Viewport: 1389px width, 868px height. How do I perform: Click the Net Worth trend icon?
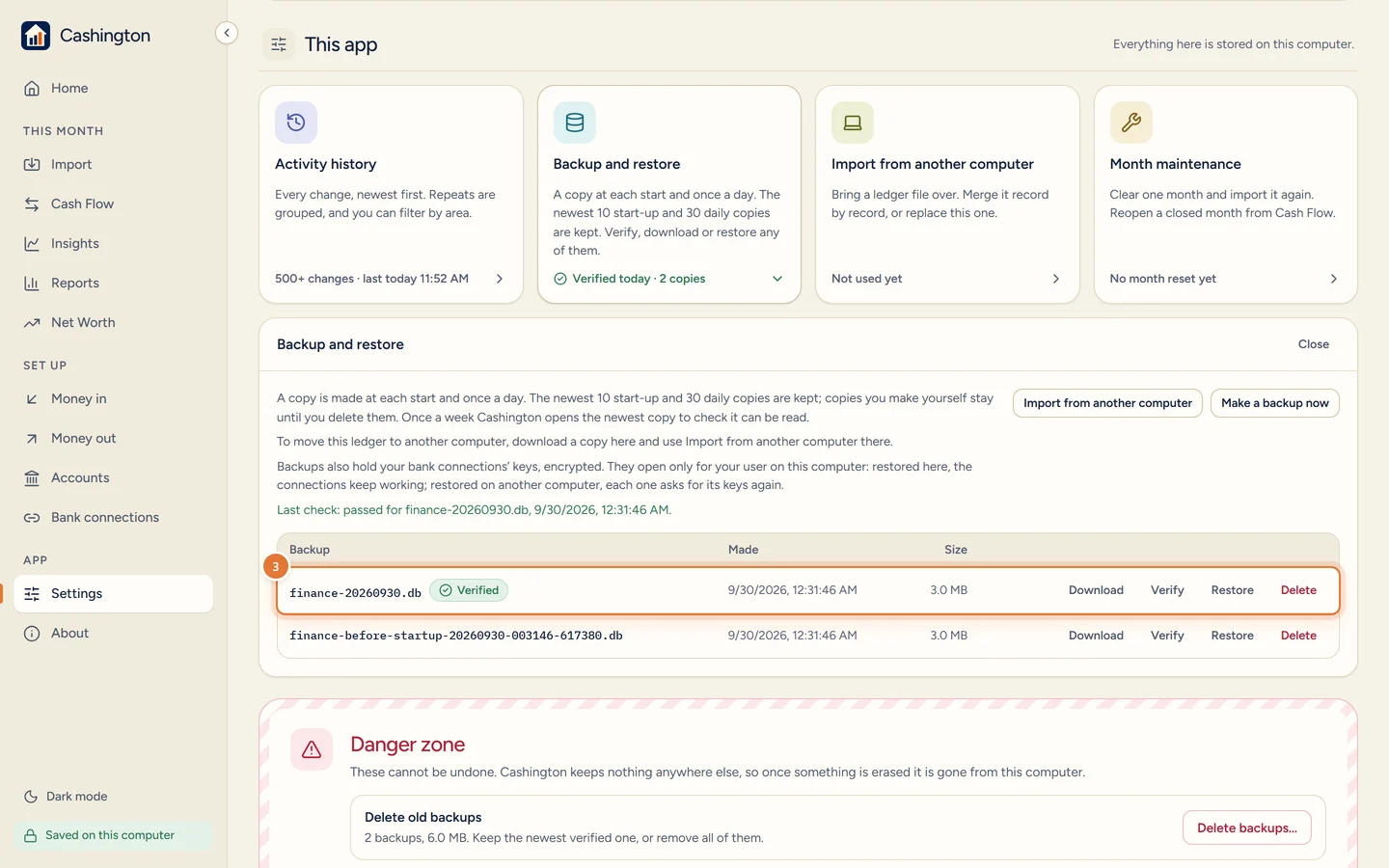32,323
